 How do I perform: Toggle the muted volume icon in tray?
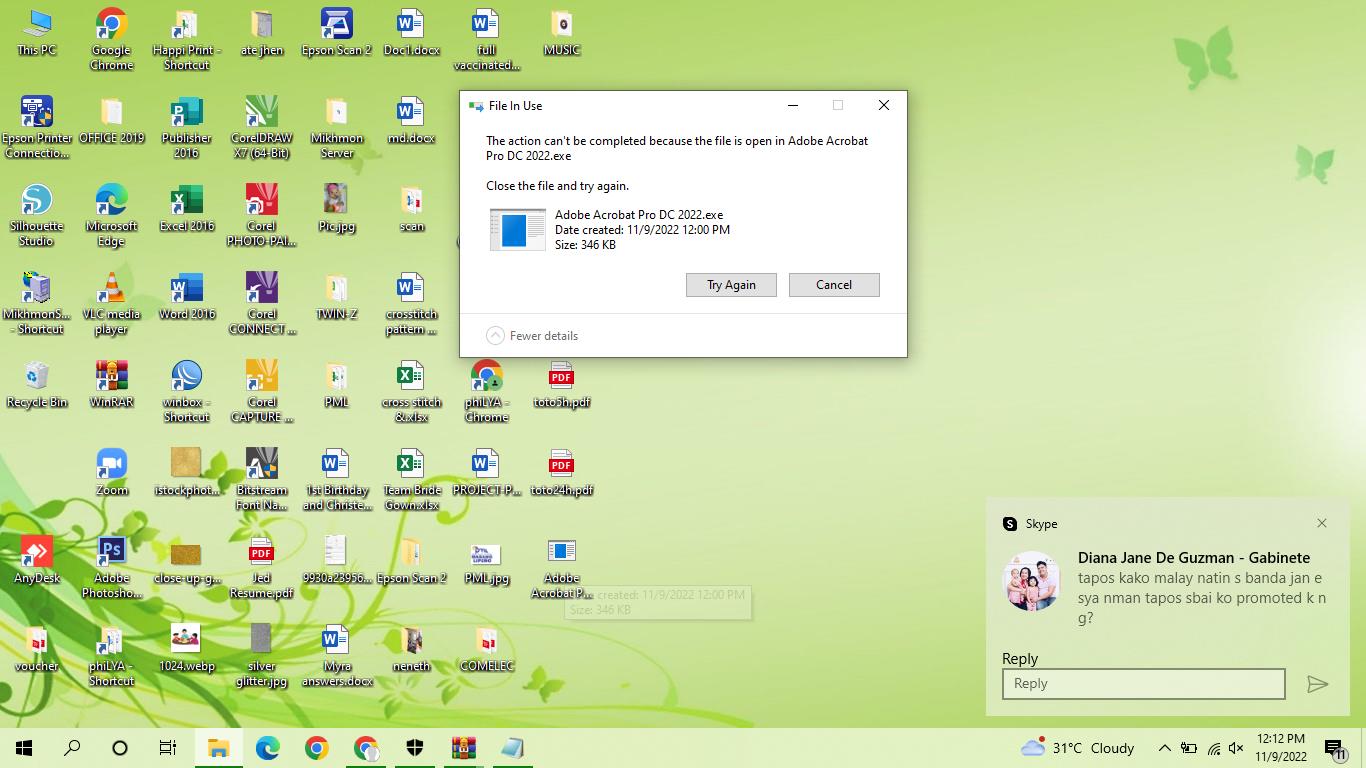click(x=1236, y=748)
